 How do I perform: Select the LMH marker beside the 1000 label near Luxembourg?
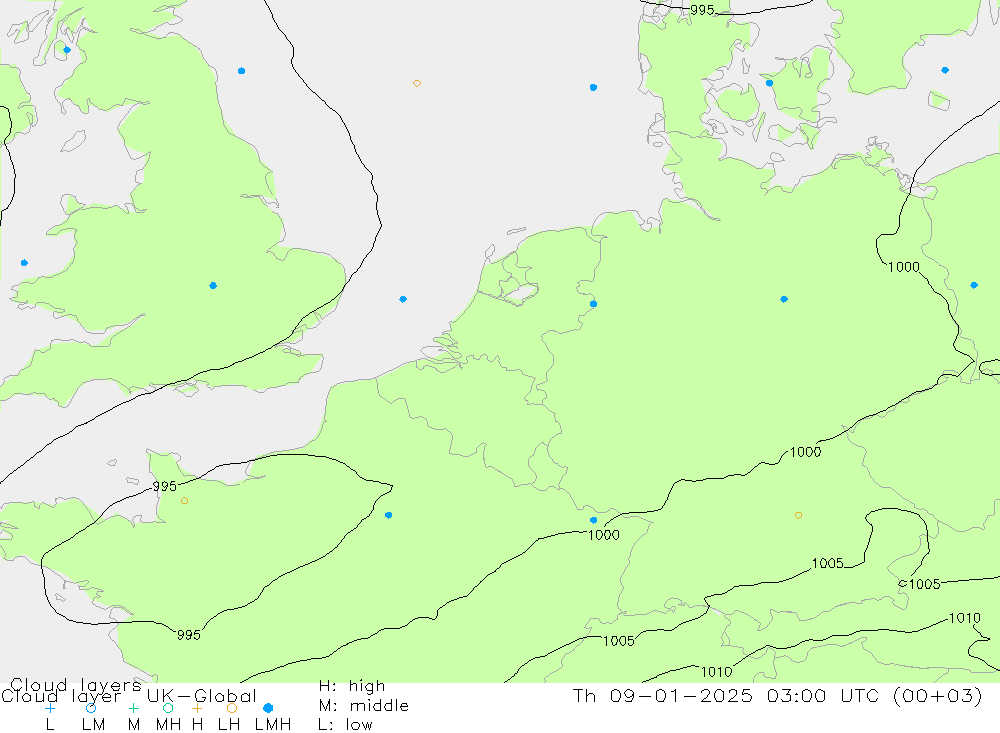click(x=593, y=521)
